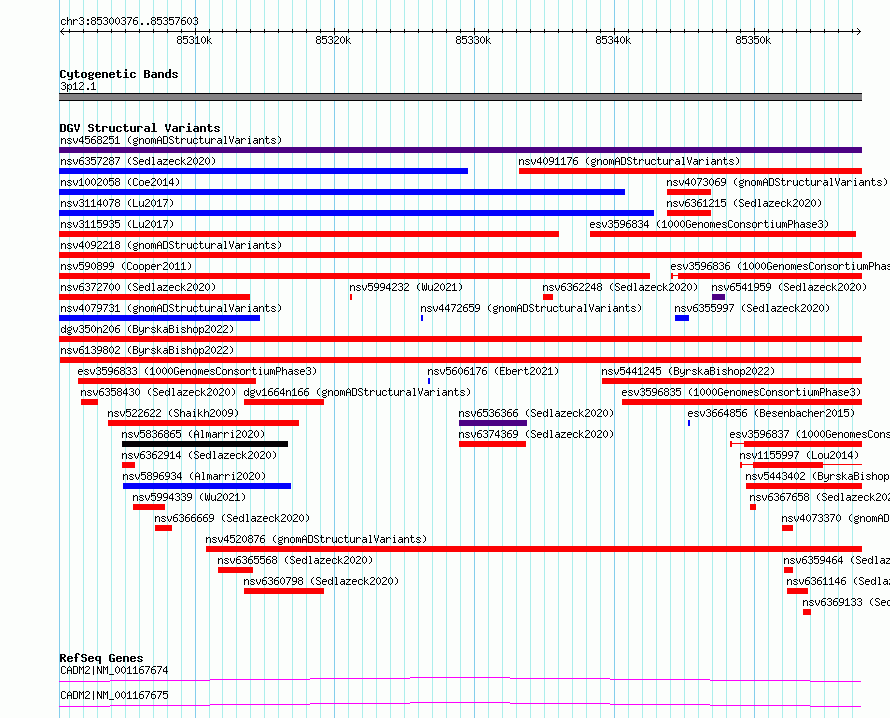Select nsv1155997 (Lou2014) label
Screen dimensions: 890x718
pos(799,455)
